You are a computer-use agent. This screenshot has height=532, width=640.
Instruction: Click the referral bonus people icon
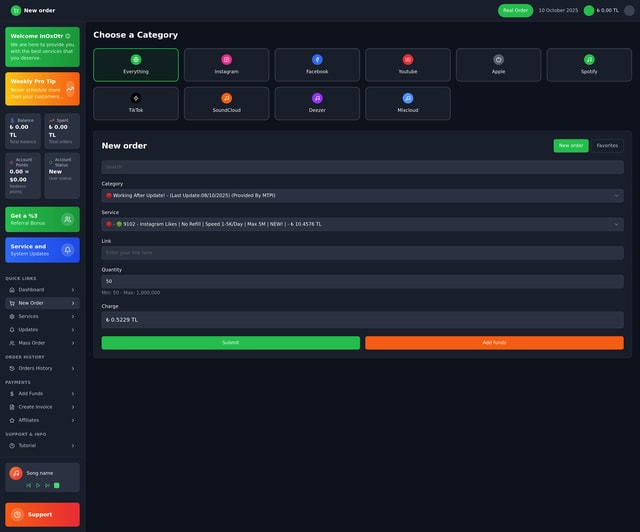coord(67,219)
